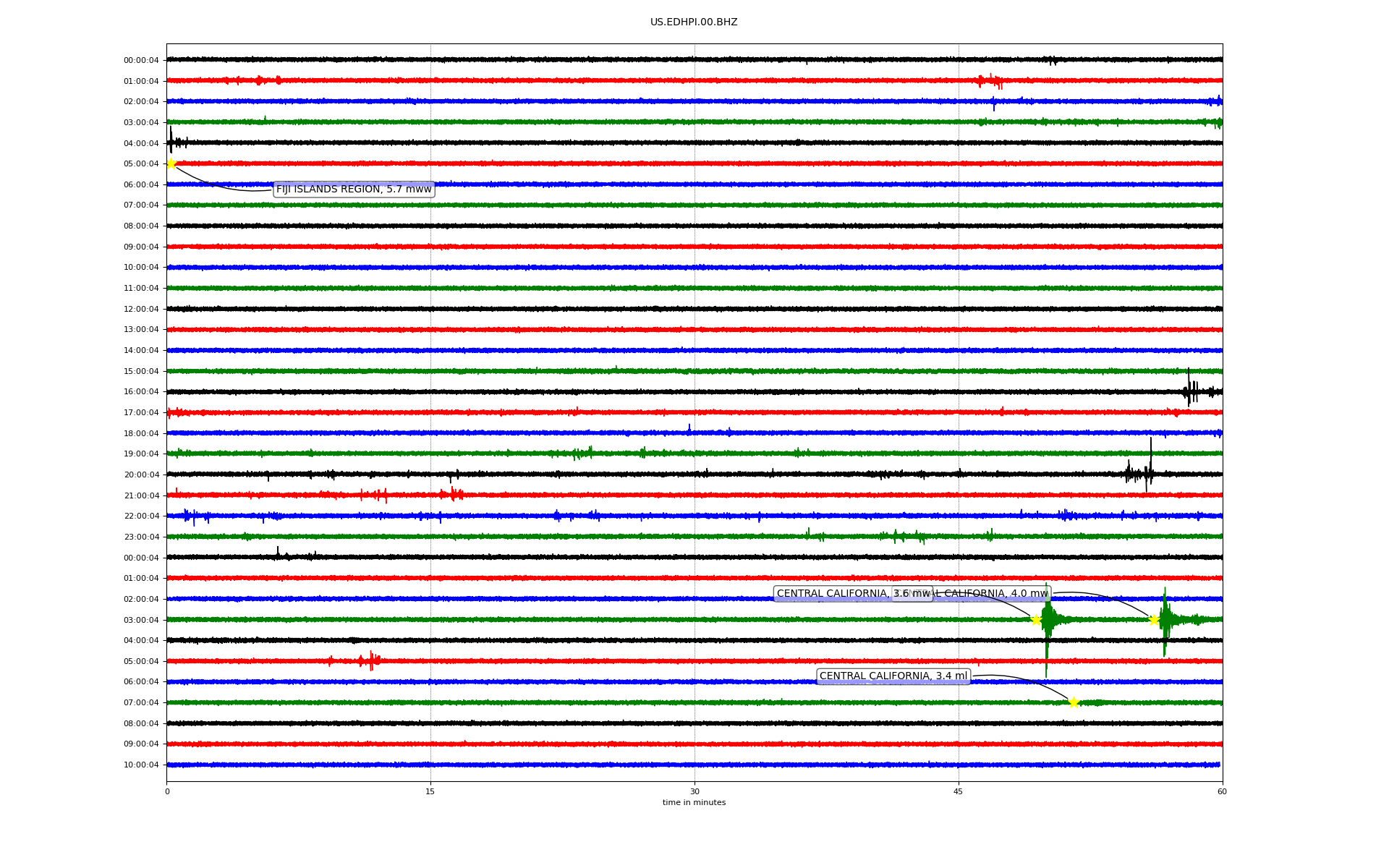Click the 13:00:04 row label
1389x868 pixels.
pyautogui.click(x=141, y=330)
